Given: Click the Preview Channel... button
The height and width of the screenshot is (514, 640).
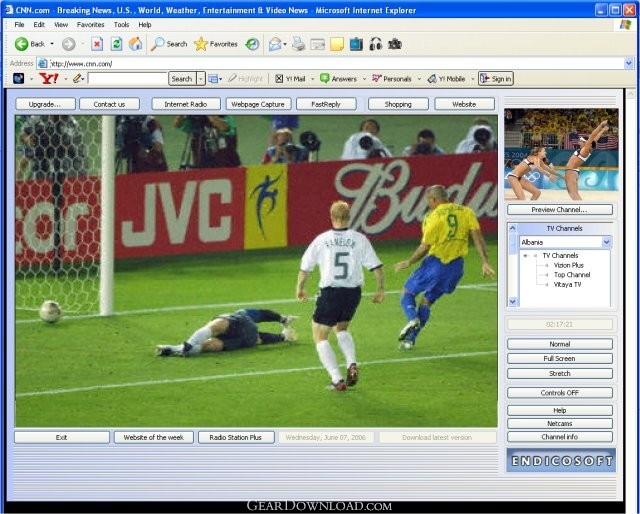Looking at the screenshot, I should tap(560, 209).
